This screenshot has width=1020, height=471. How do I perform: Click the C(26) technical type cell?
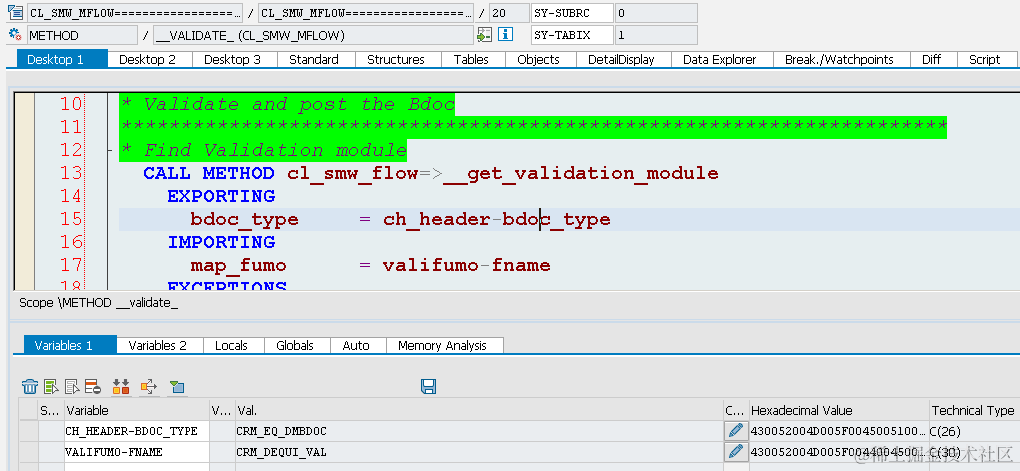974,431
